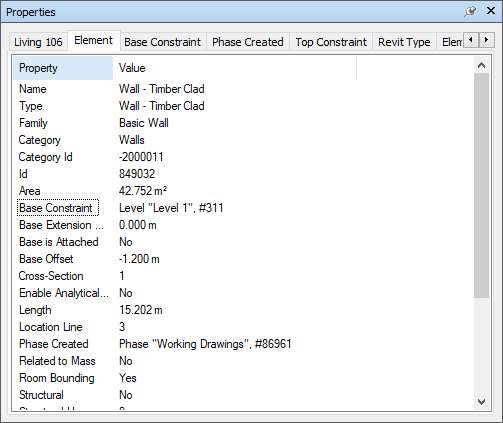Viewport: 503px width, 423px height.
Task: Click the 849032 Id value
Action: click(x=137, y=174)
